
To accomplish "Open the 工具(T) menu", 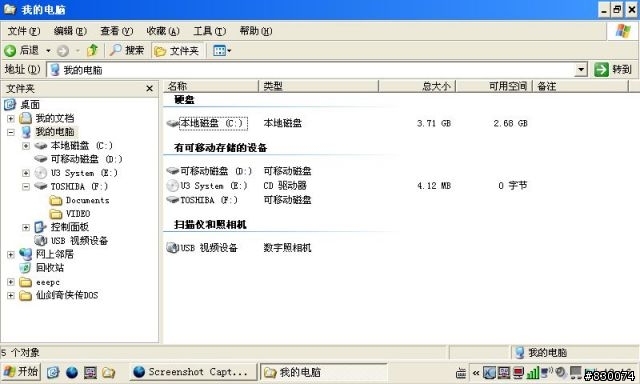I will point(209,31).
